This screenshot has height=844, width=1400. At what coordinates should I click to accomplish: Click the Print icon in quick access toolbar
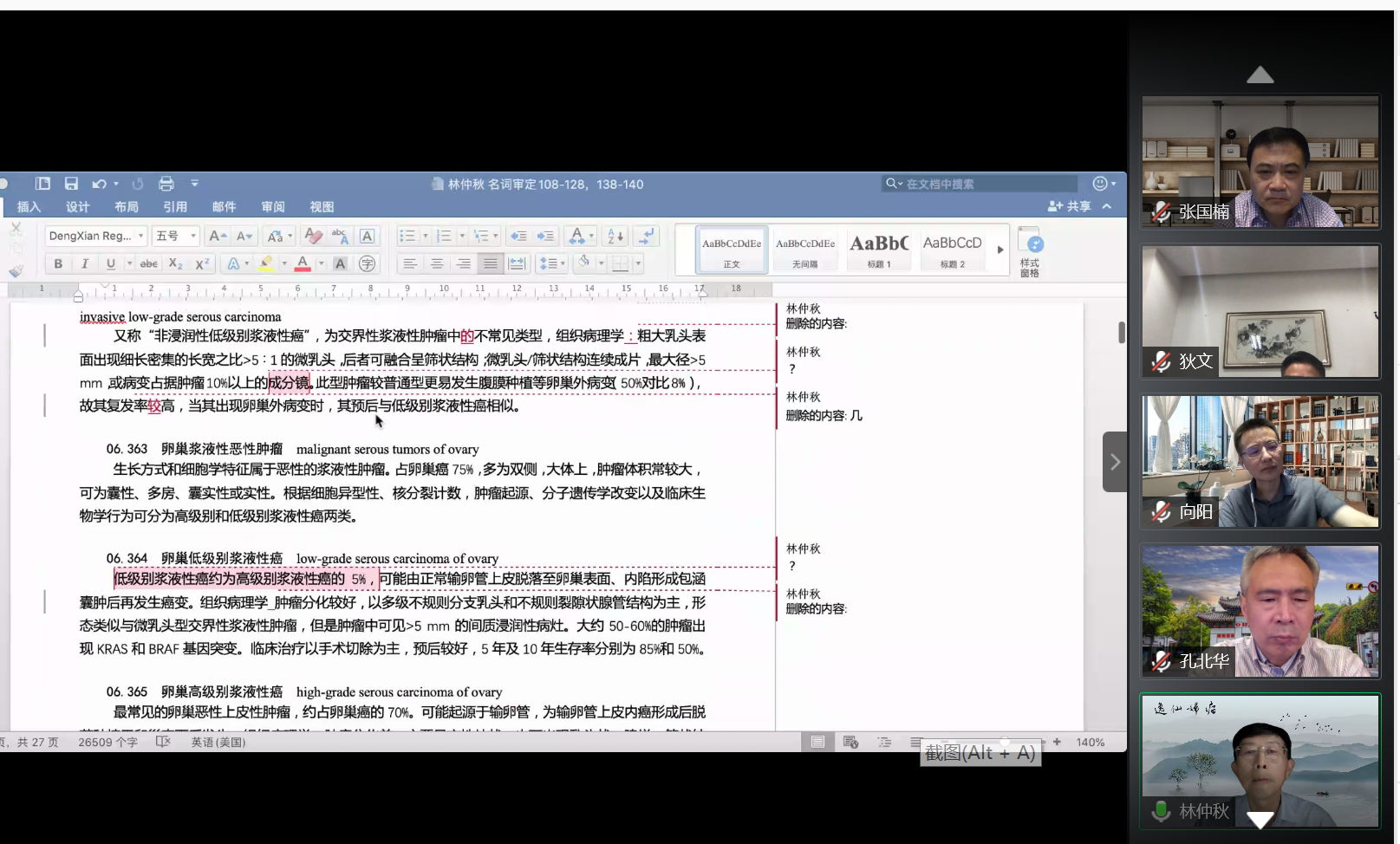point(166,184)
